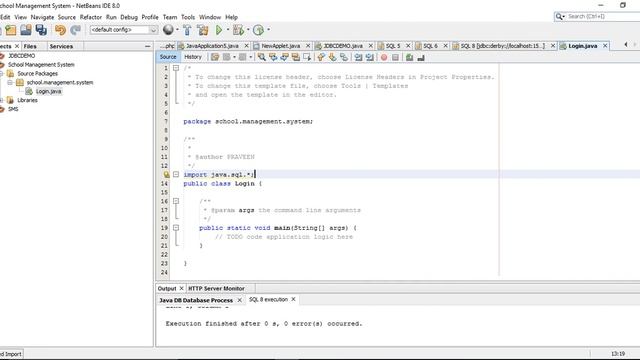Click Find Next Occurrence icon
This screenshot has height=360, width=640.
click(x=284, y=57)
